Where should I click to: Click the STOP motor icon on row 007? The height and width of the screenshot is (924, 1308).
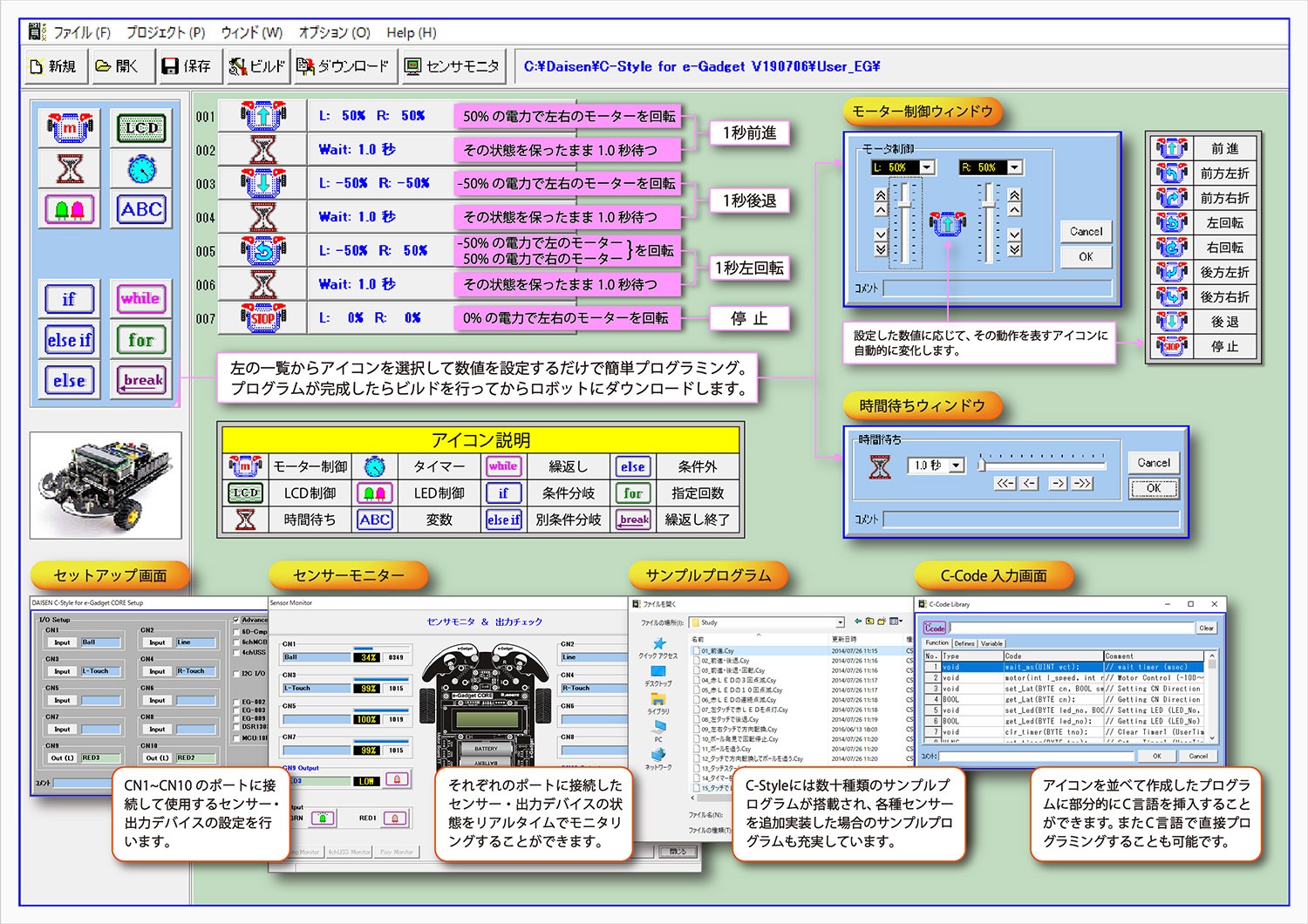[x=262, y=318]
